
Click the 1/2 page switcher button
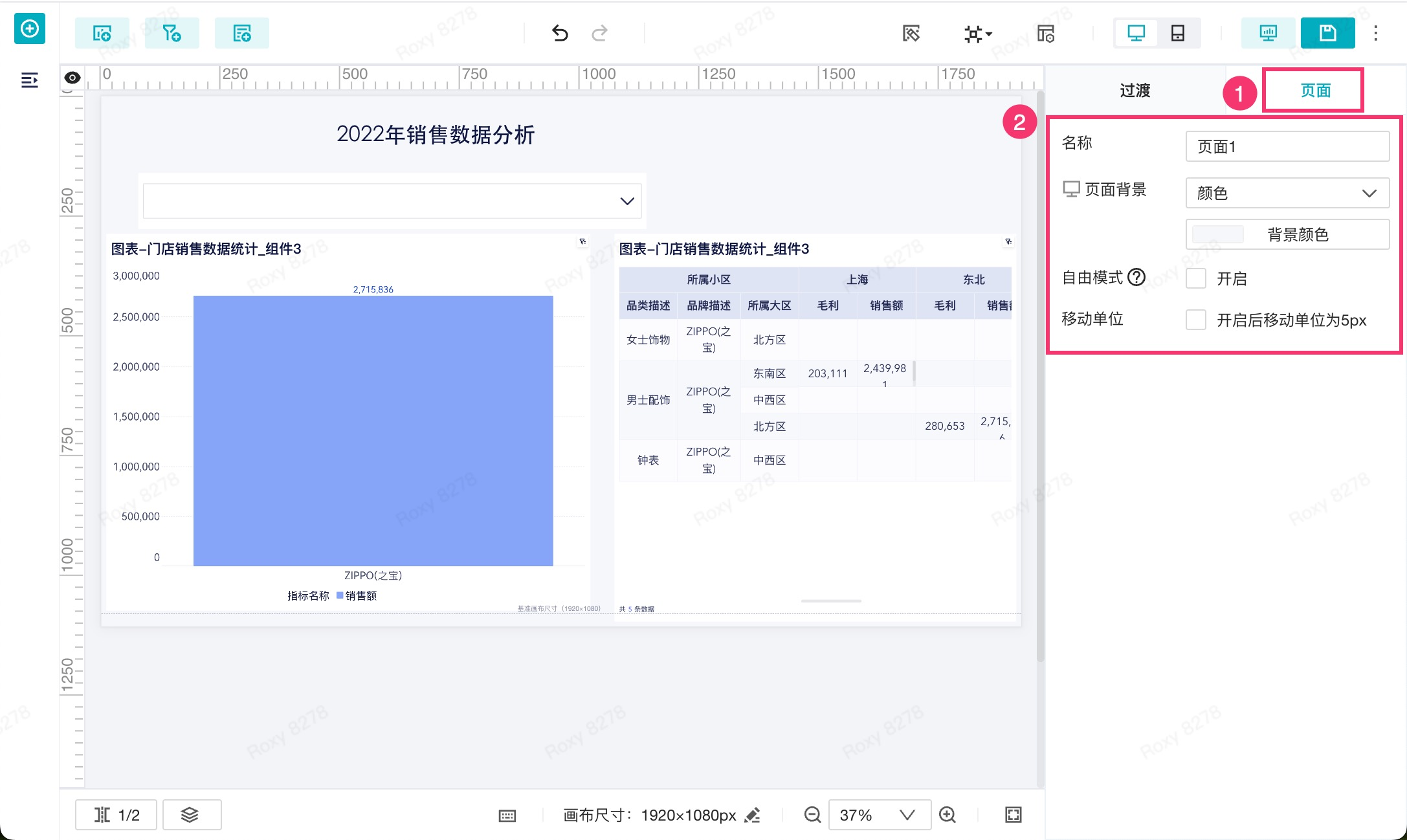[116, 815]
